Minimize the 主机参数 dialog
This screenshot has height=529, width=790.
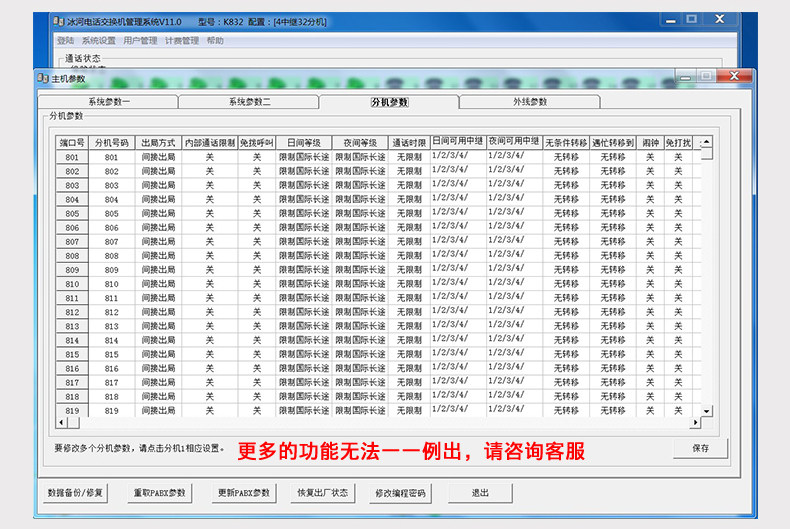tap(685, 76)
